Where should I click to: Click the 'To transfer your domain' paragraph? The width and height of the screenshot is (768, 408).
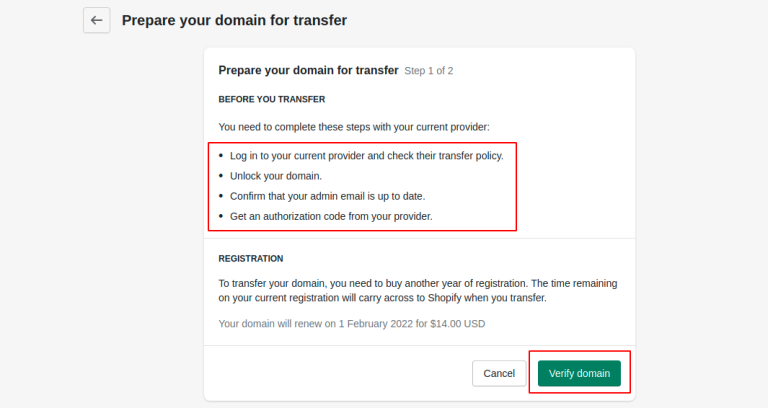click(x=418, y=291)
